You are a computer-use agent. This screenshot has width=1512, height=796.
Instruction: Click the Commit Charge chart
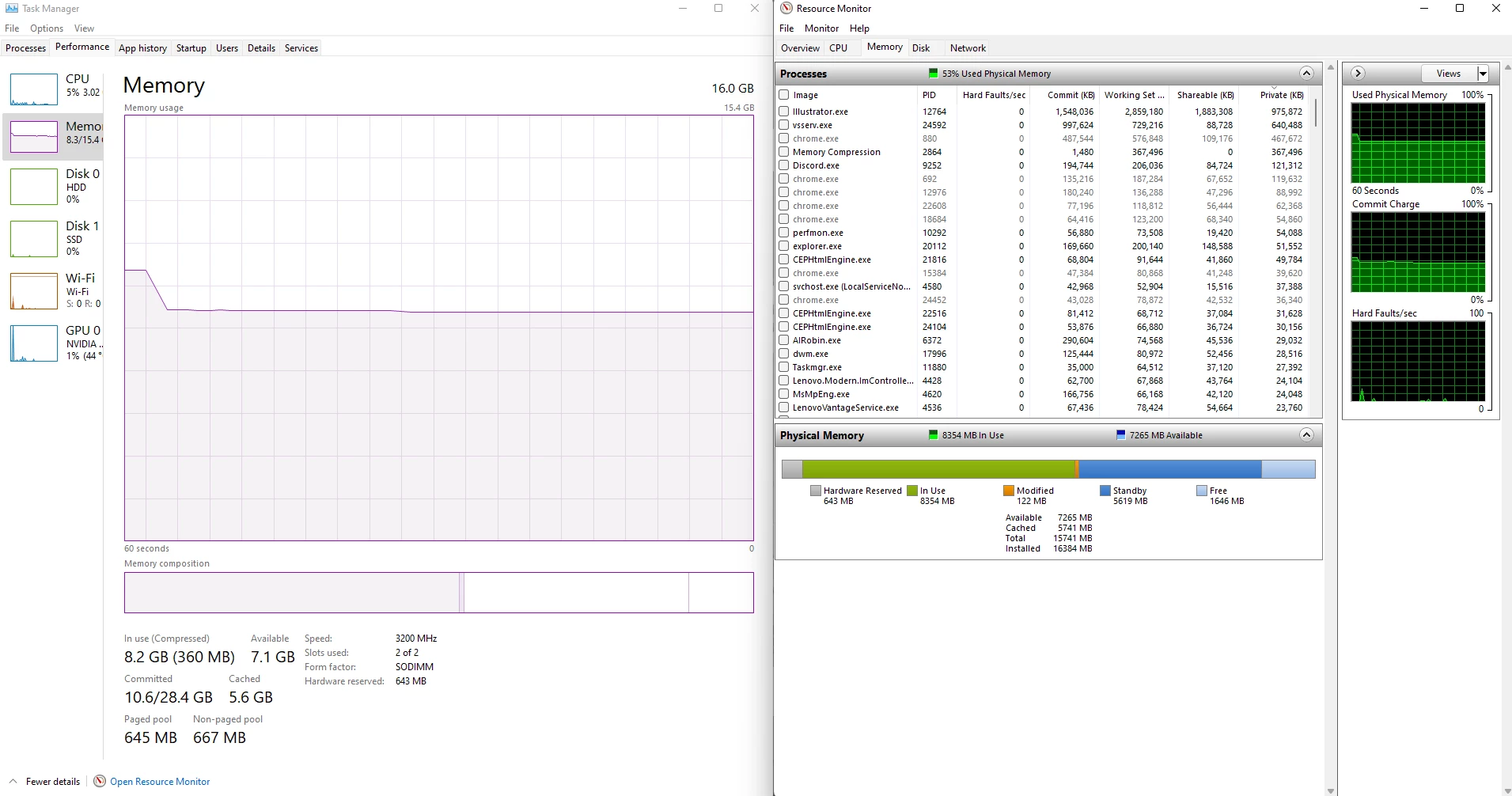pos(1418,252)
